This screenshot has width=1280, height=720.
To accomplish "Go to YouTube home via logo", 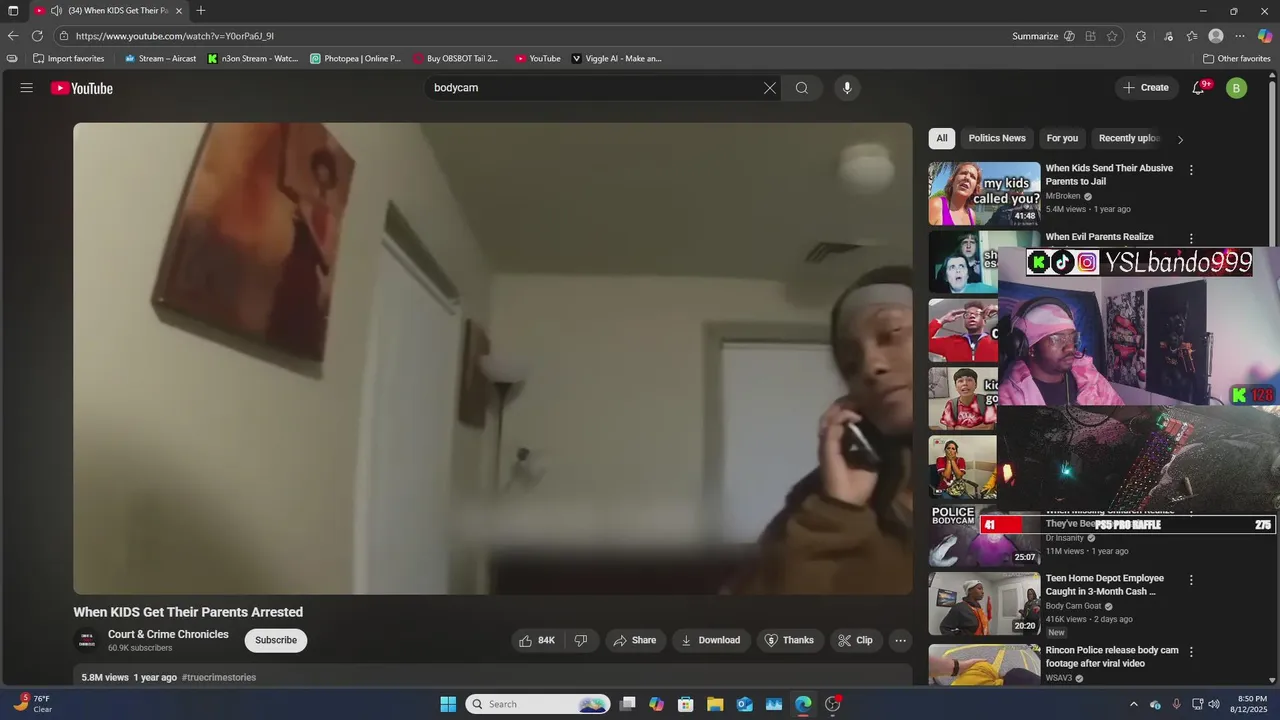I will [x=82, y=88].
